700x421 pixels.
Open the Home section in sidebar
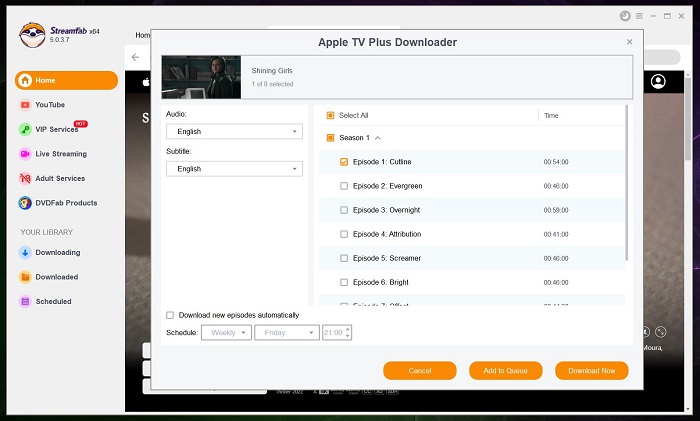(66, 80)
